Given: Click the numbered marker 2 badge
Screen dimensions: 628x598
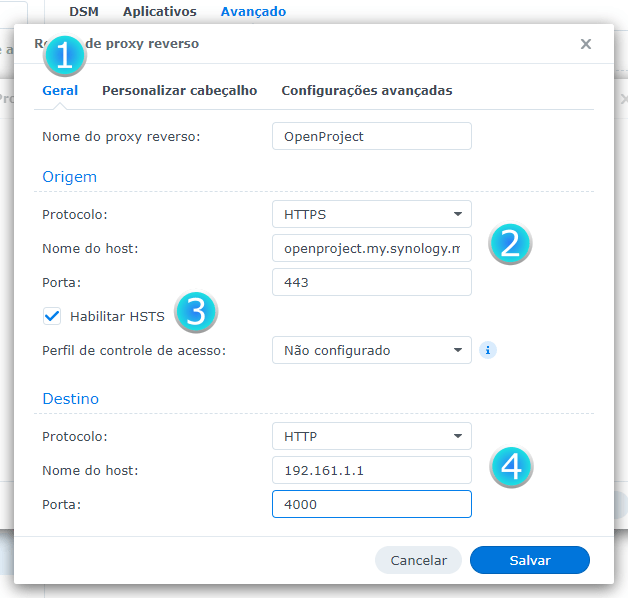Looking at the screenshot, I should [x=509, y=244].
